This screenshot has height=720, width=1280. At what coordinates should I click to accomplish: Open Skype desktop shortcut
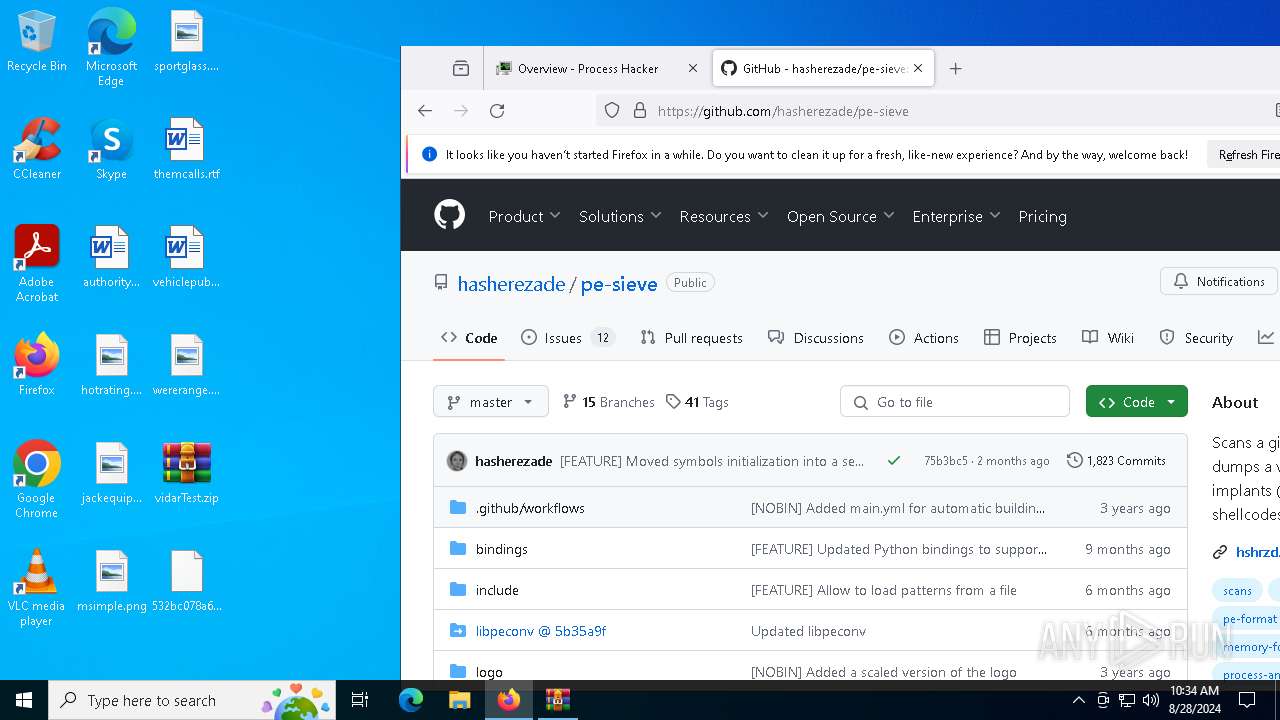point(111,150)
